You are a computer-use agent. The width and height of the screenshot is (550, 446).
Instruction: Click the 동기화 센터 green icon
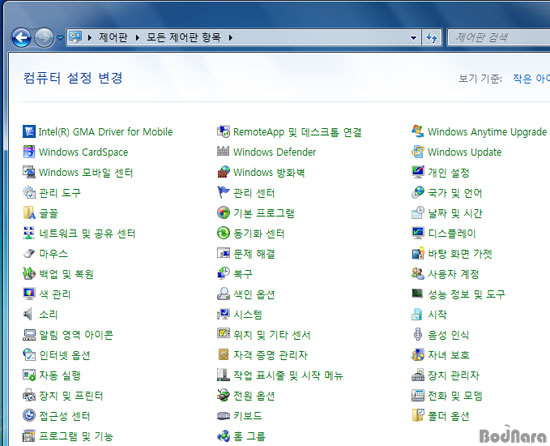(223, 233)
